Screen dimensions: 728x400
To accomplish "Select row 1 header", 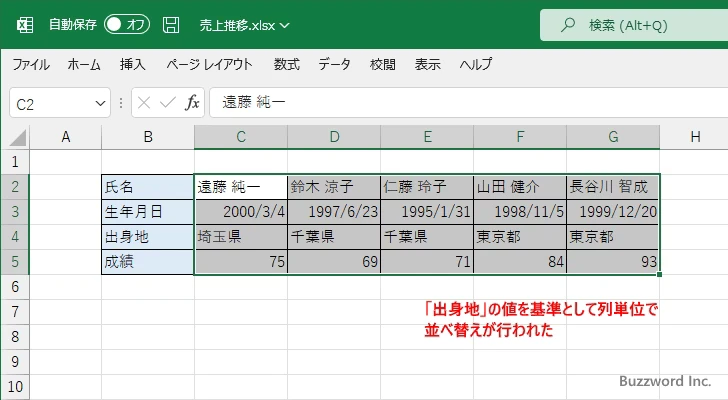I will pyautogui.click(x=15, y=161).
